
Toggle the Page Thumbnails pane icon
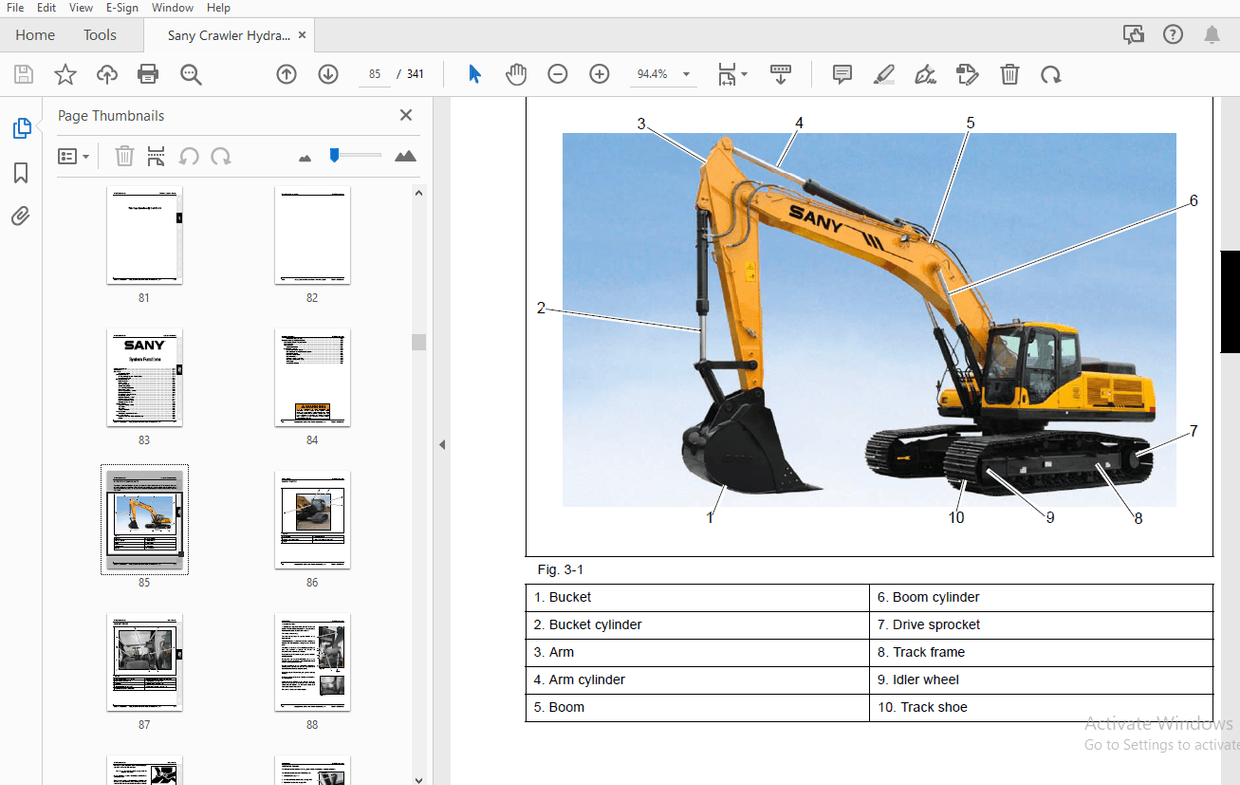tap(21, 128)
